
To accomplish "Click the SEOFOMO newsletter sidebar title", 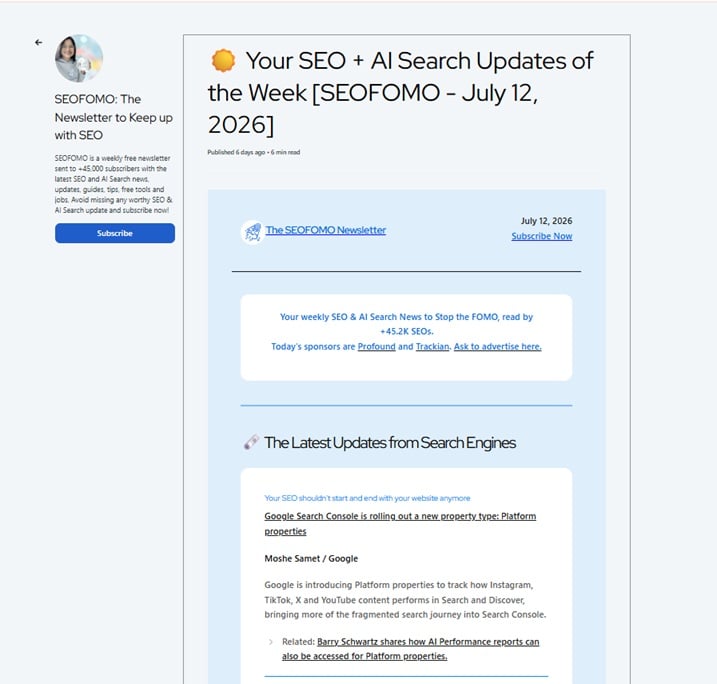I will (113, 117).
